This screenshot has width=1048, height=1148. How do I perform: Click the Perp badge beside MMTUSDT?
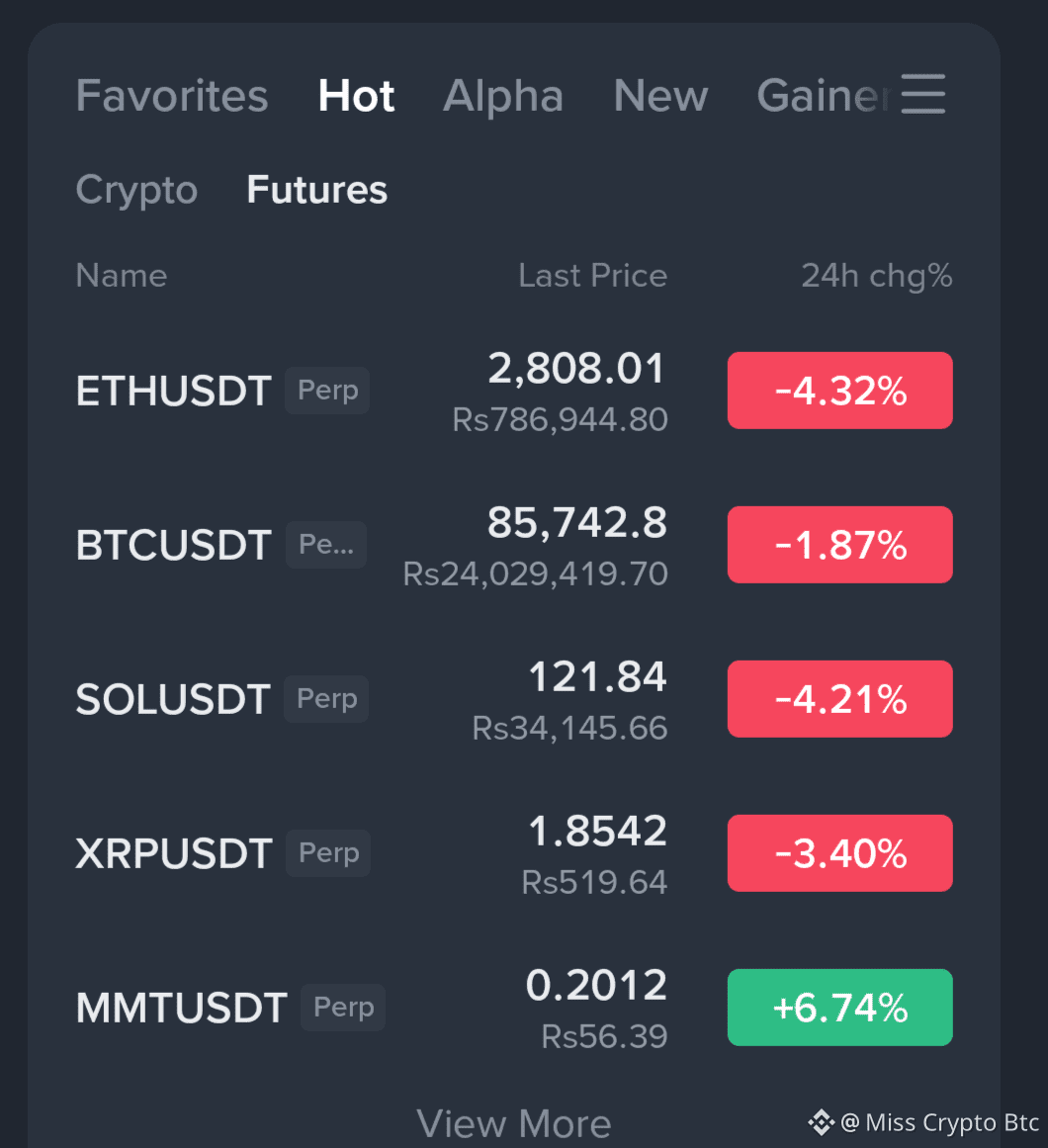click(x=342, y=1008)
